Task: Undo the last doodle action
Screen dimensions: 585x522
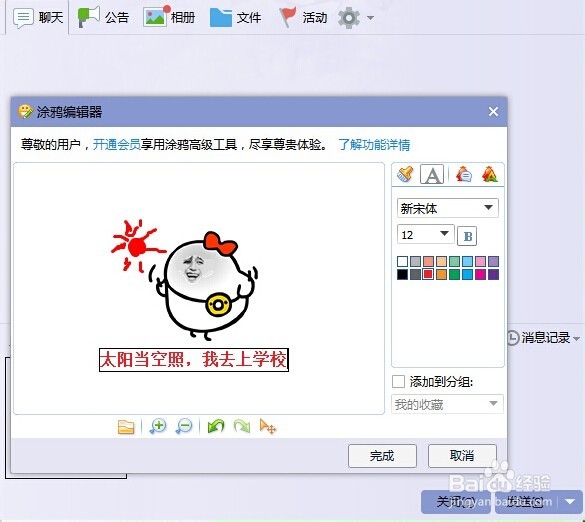Action: pos(216,426)
